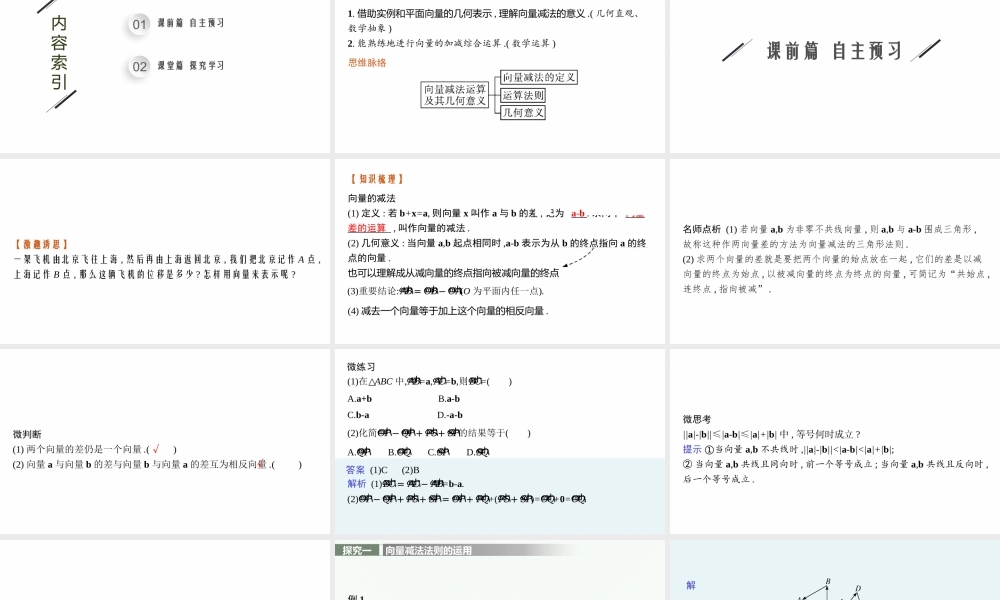
Task: Click the 提示 label under 微思考
Action: coord(691,449)
